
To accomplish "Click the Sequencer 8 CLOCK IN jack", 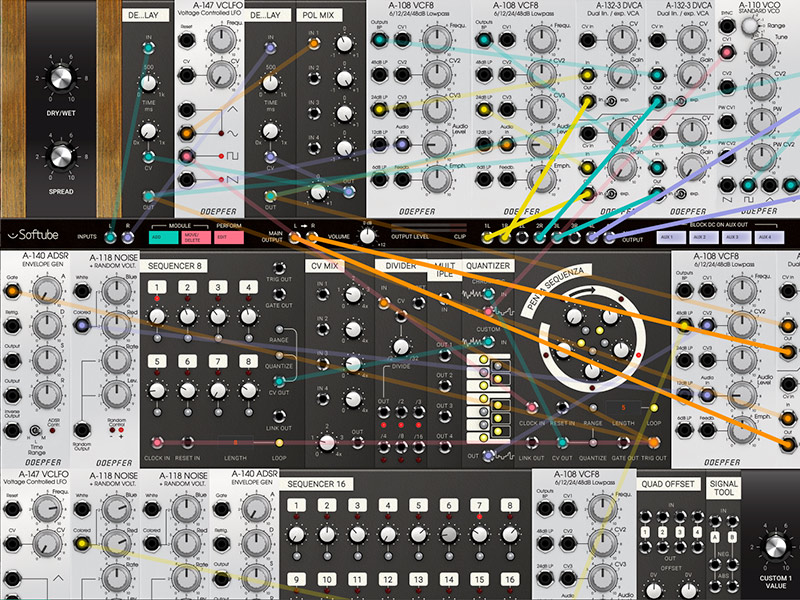I will [156, 442].
